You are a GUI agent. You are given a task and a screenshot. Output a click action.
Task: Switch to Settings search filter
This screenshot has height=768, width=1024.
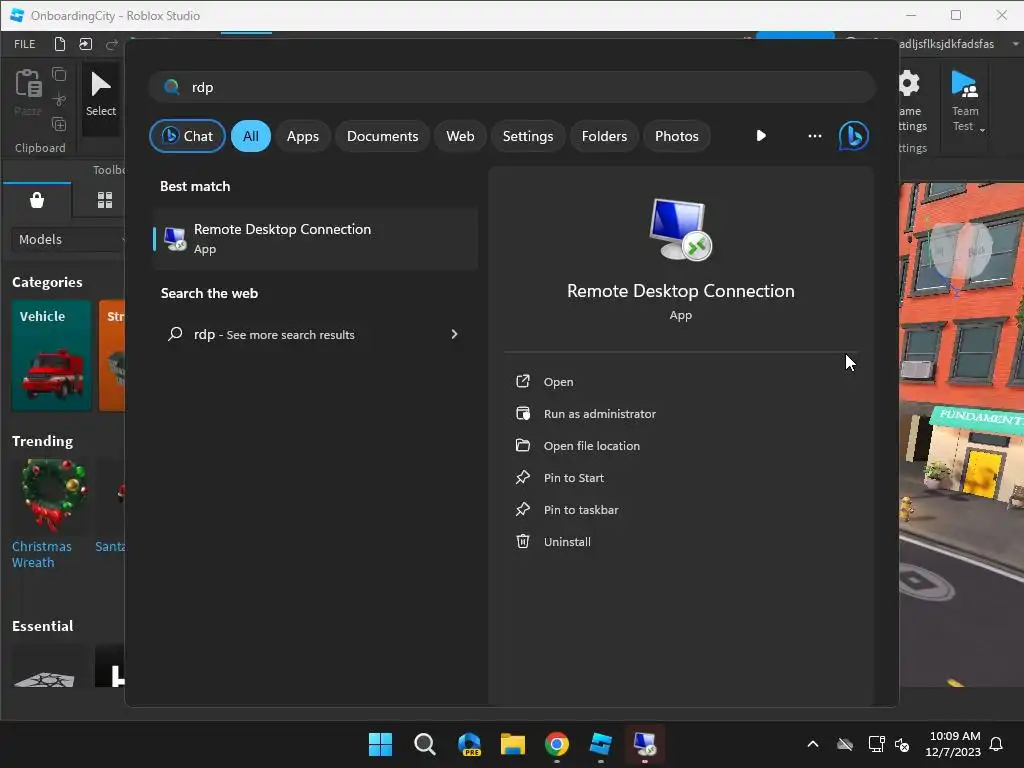click(528, 136)
